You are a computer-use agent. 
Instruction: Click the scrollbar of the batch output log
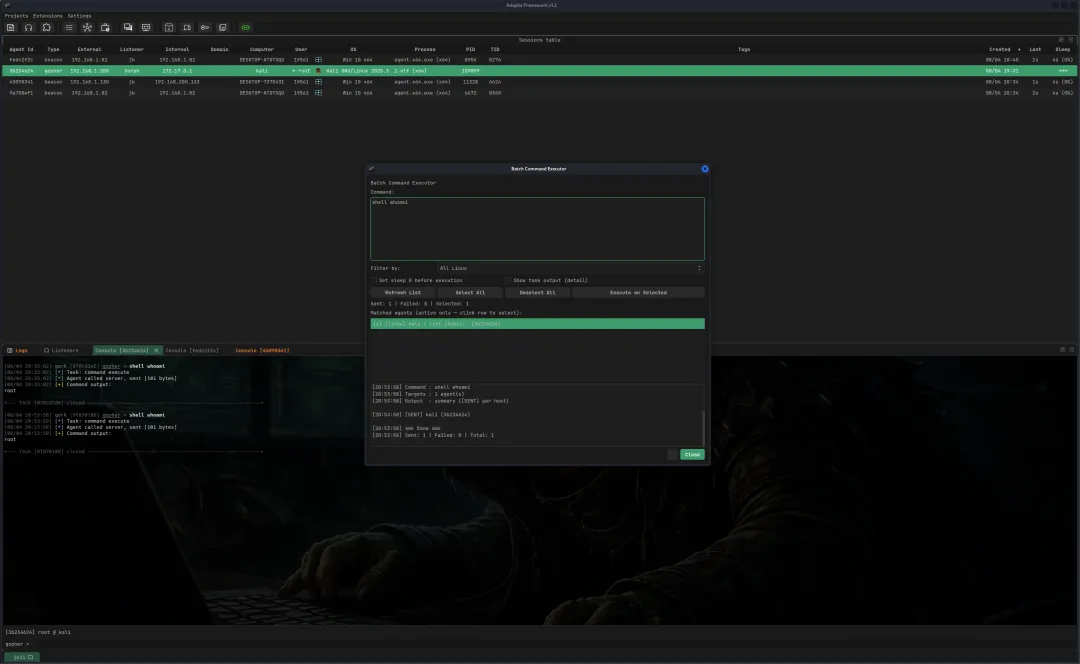[x=703, y=427]
